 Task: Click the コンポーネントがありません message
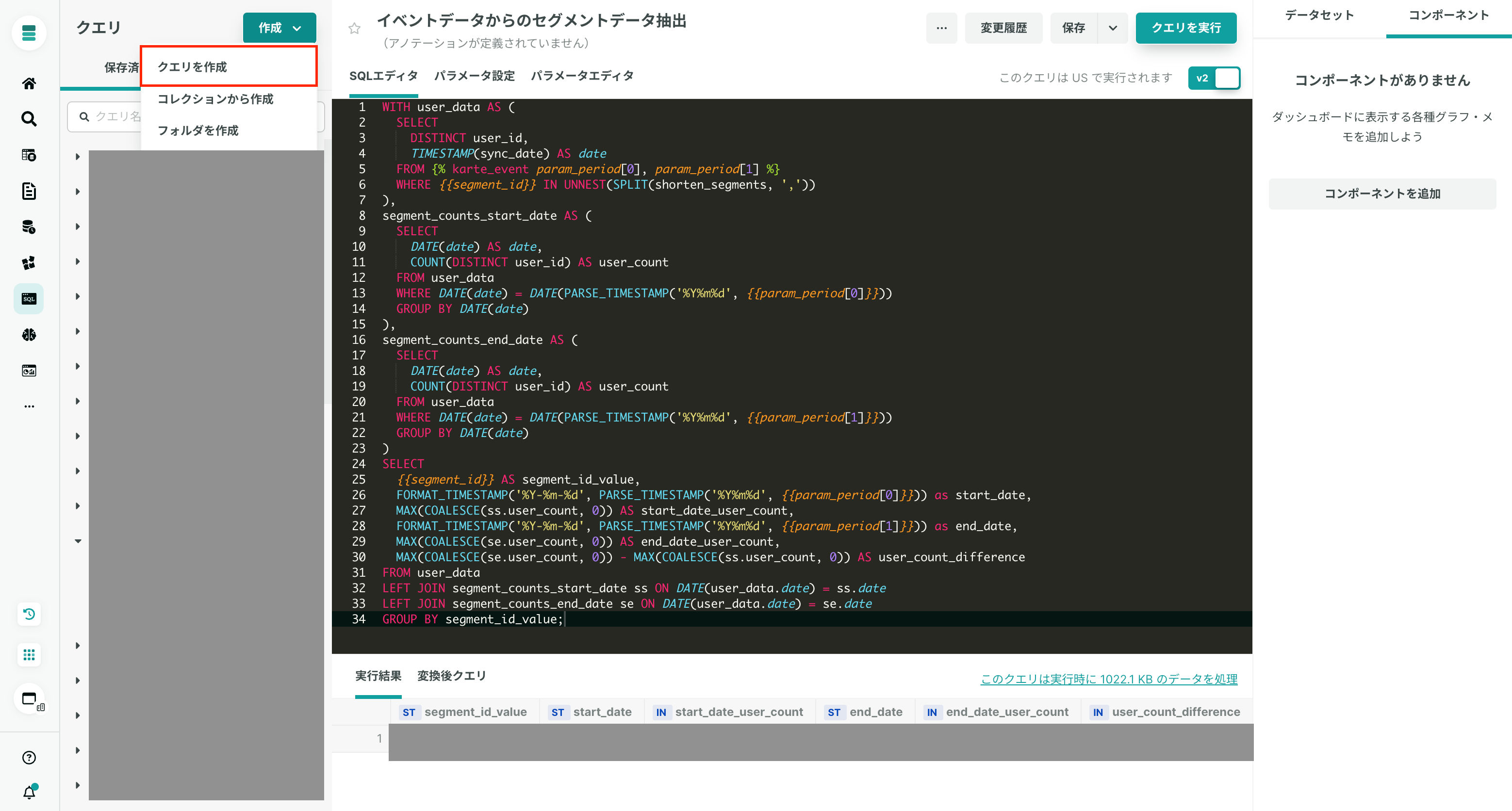click(x=1381, y=80)
